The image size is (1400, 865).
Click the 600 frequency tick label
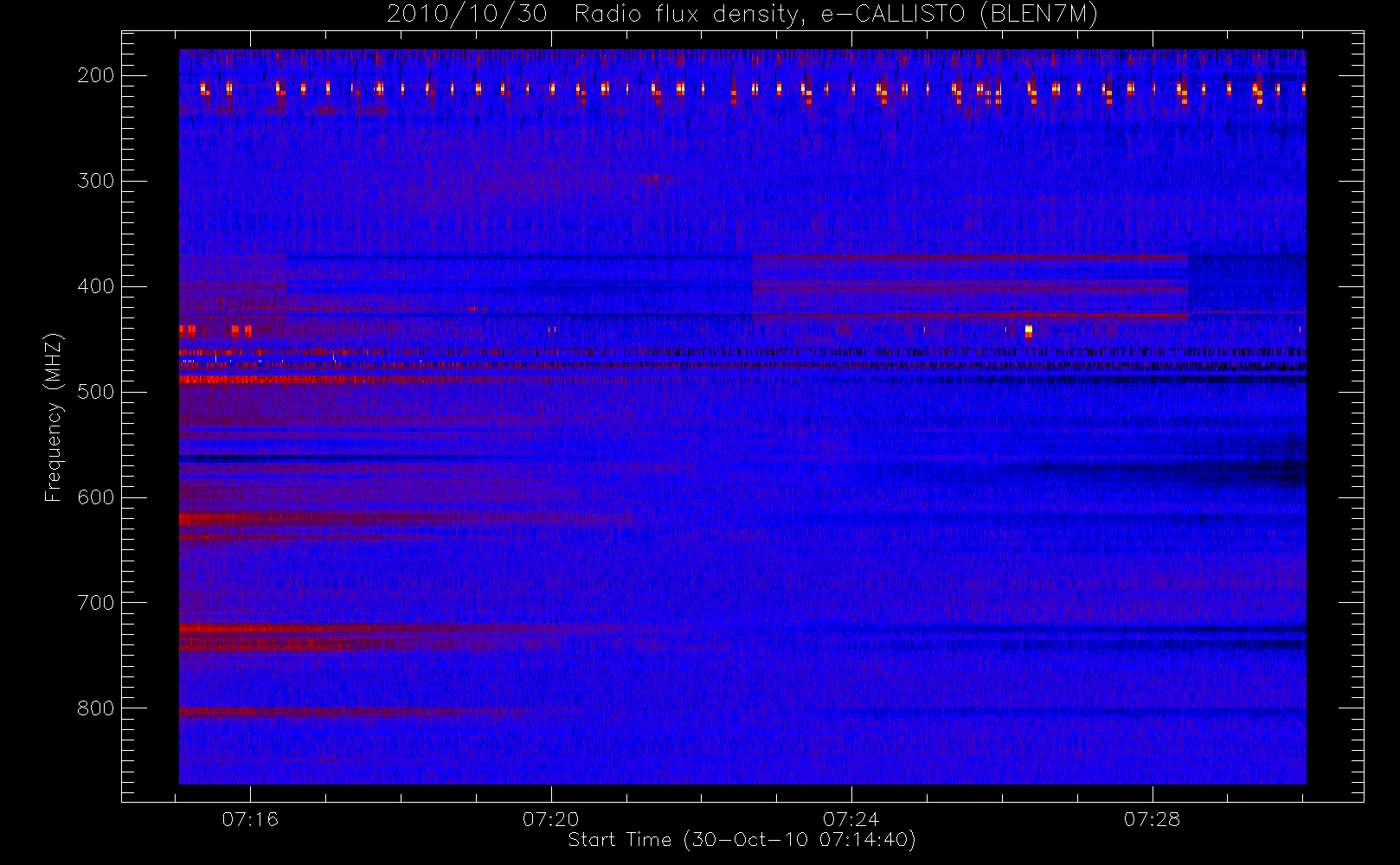pyautogui.click(x=95, y=497)
